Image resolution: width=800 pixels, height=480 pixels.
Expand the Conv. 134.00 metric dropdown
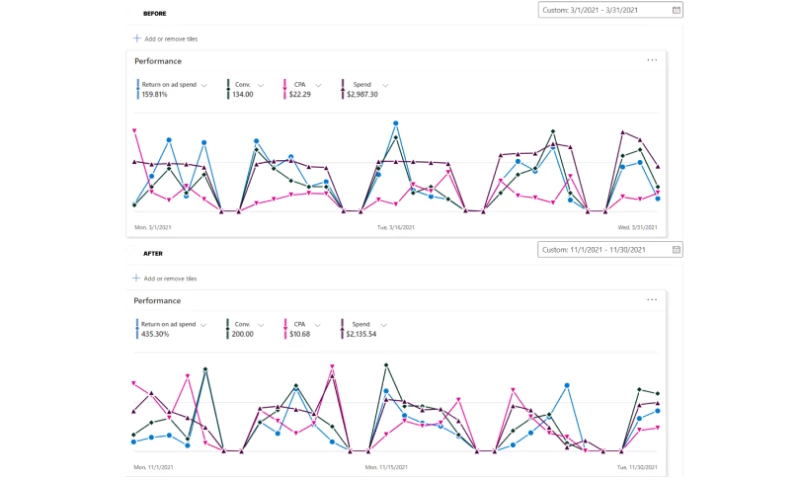(x=261, y=85)
